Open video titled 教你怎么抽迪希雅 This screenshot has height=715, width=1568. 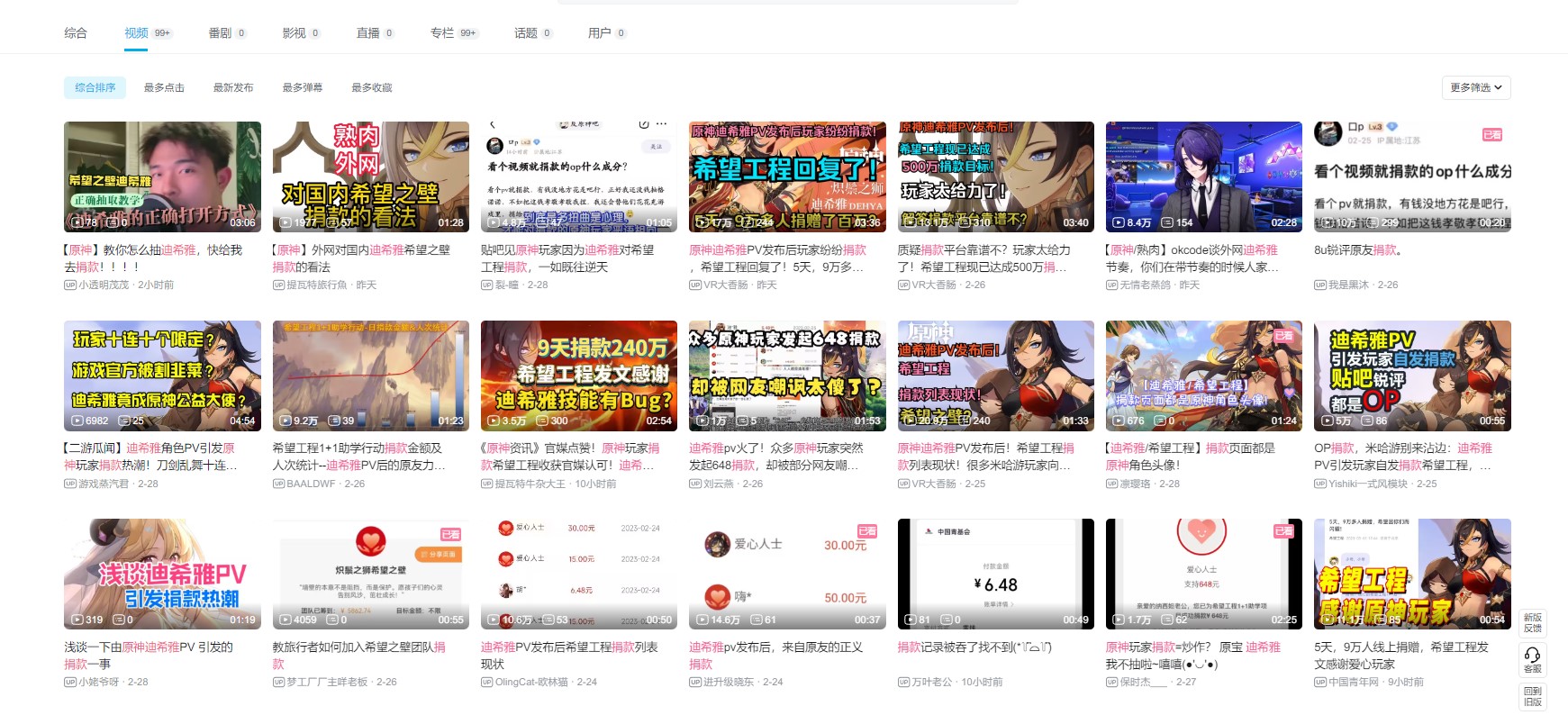[x=153, y=258]
